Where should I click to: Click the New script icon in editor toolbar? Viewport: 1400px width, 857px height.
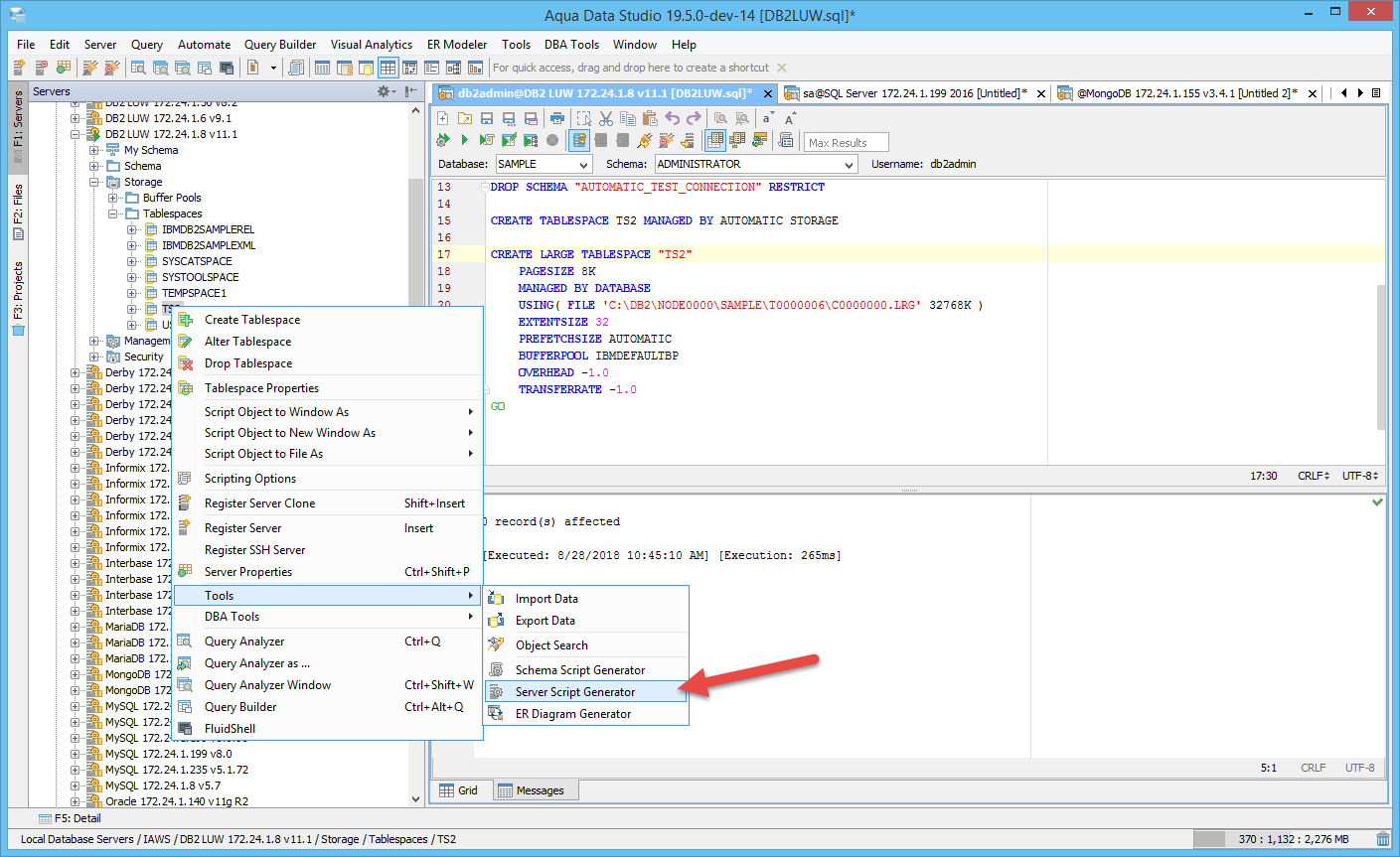tap(443, 118)
